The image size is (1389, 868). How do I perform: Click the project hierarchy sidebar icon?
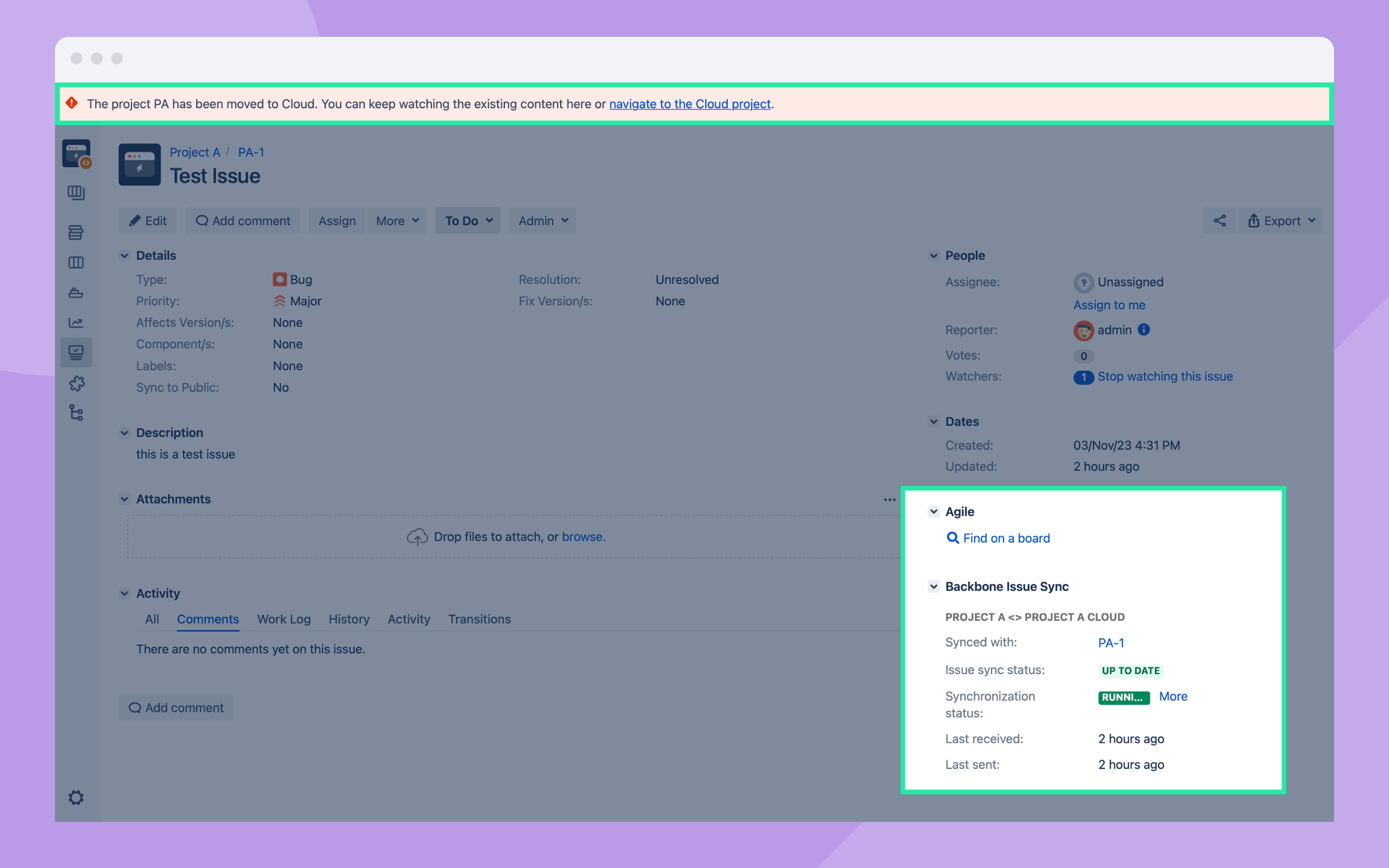point(77,412)
